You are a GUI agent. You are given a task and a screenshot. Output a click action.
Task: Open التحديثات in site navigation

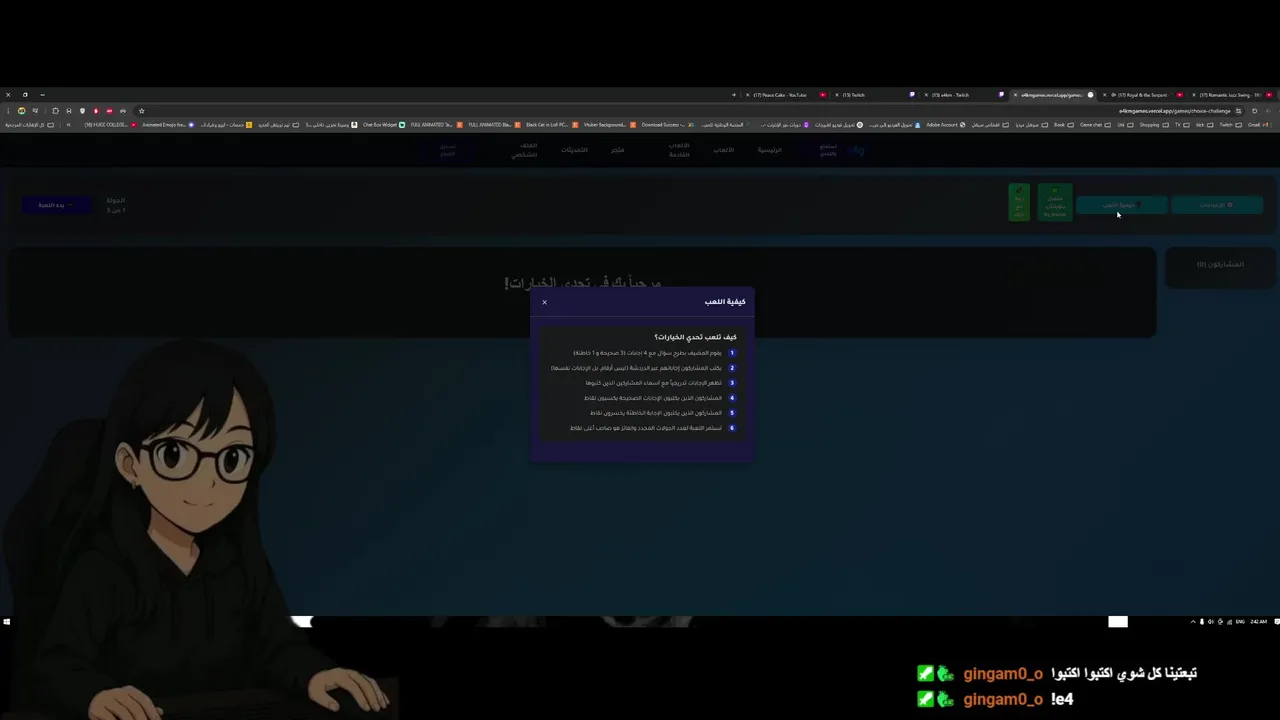[x=574, y=150]
